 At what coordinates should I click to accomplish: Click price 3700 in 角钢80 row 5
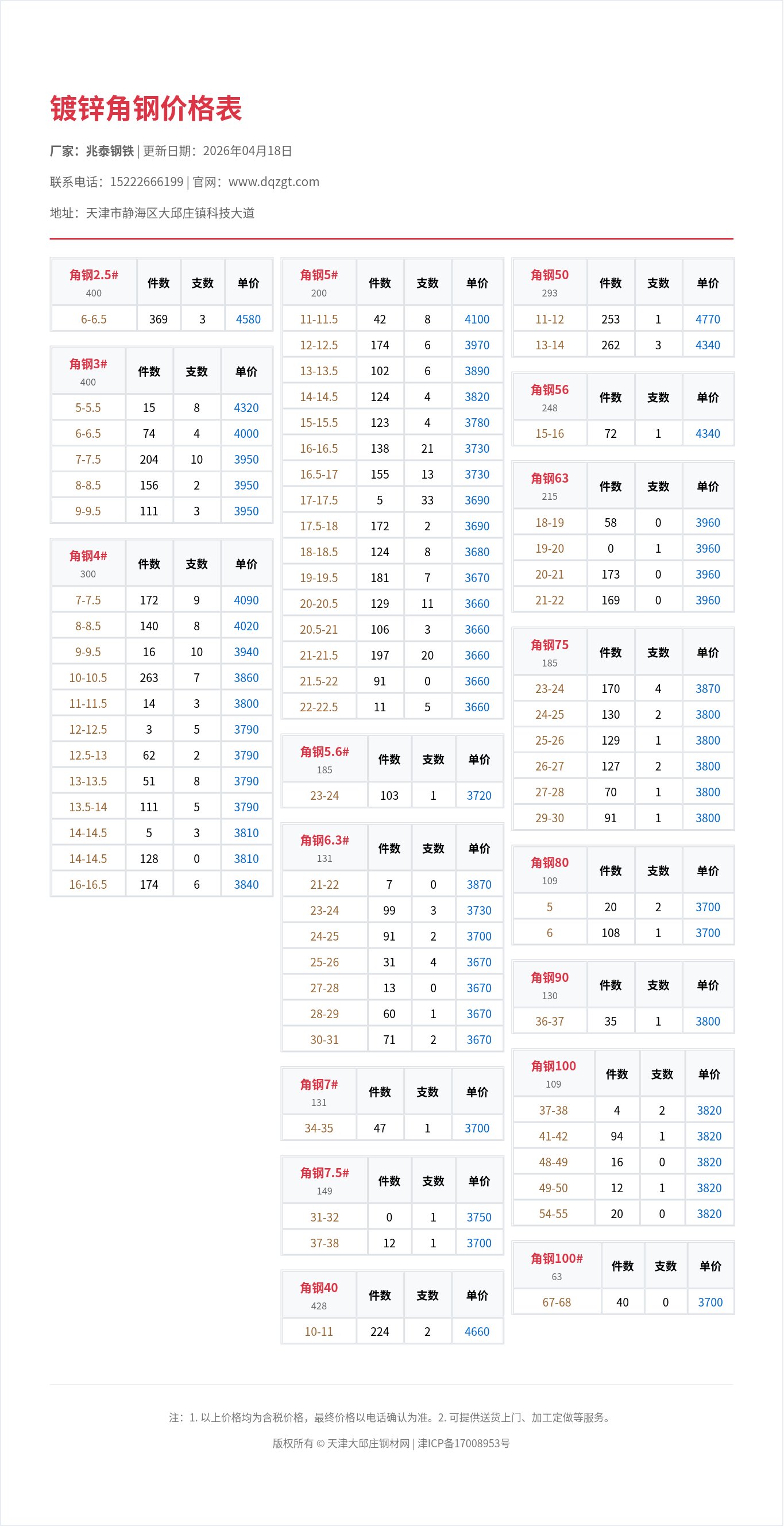click(708, 907)
